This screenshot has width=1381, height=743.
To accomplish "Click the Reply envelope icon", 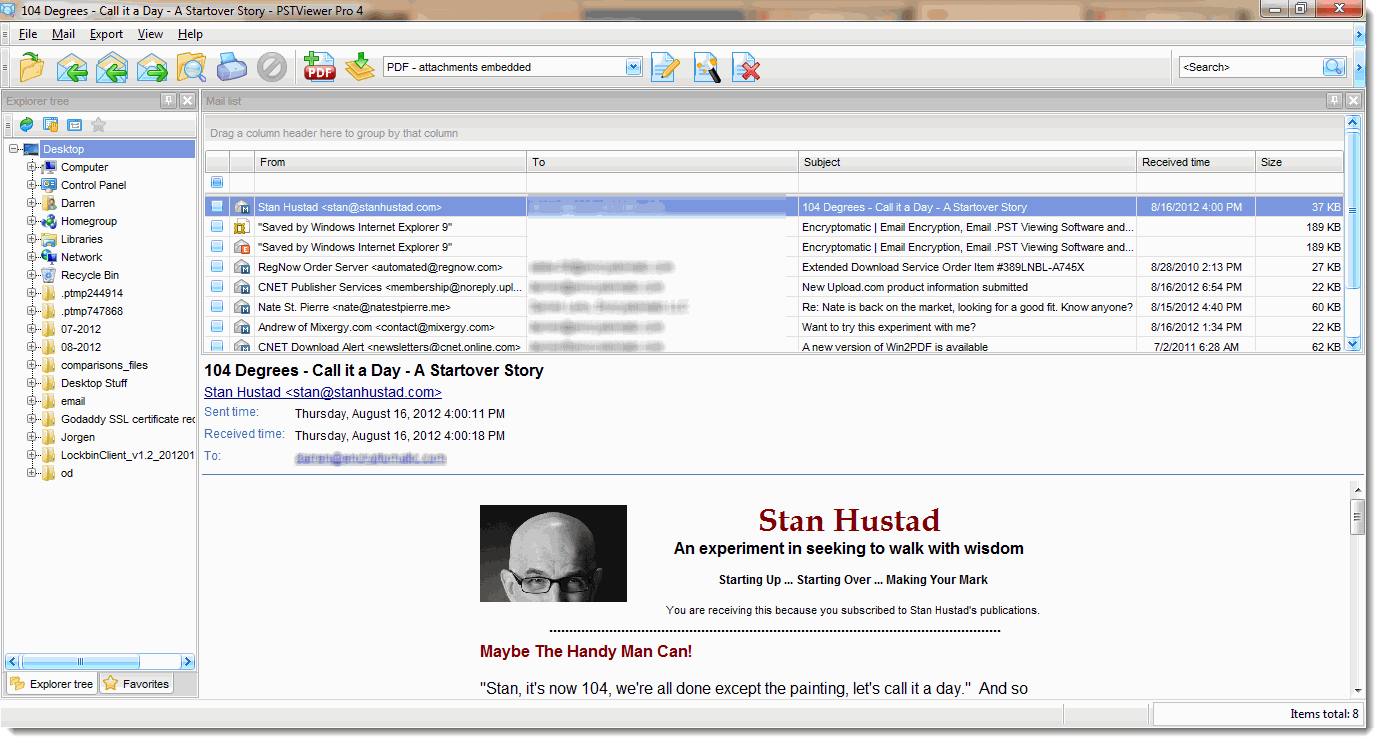I will point(72,67).
